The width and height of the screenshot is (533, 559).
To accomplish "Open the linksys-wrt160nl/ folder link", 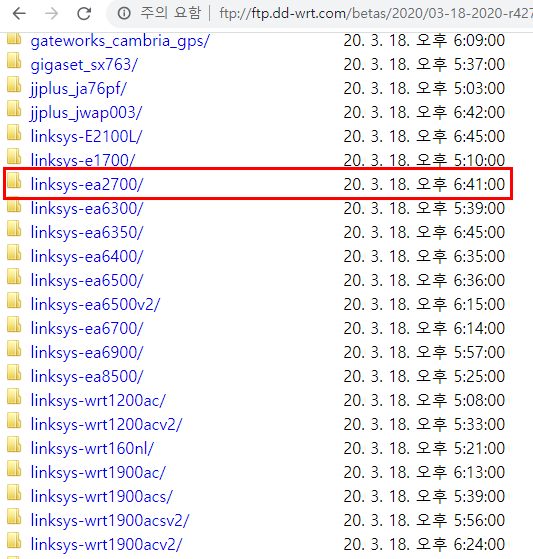I will [x=92, y=449].
